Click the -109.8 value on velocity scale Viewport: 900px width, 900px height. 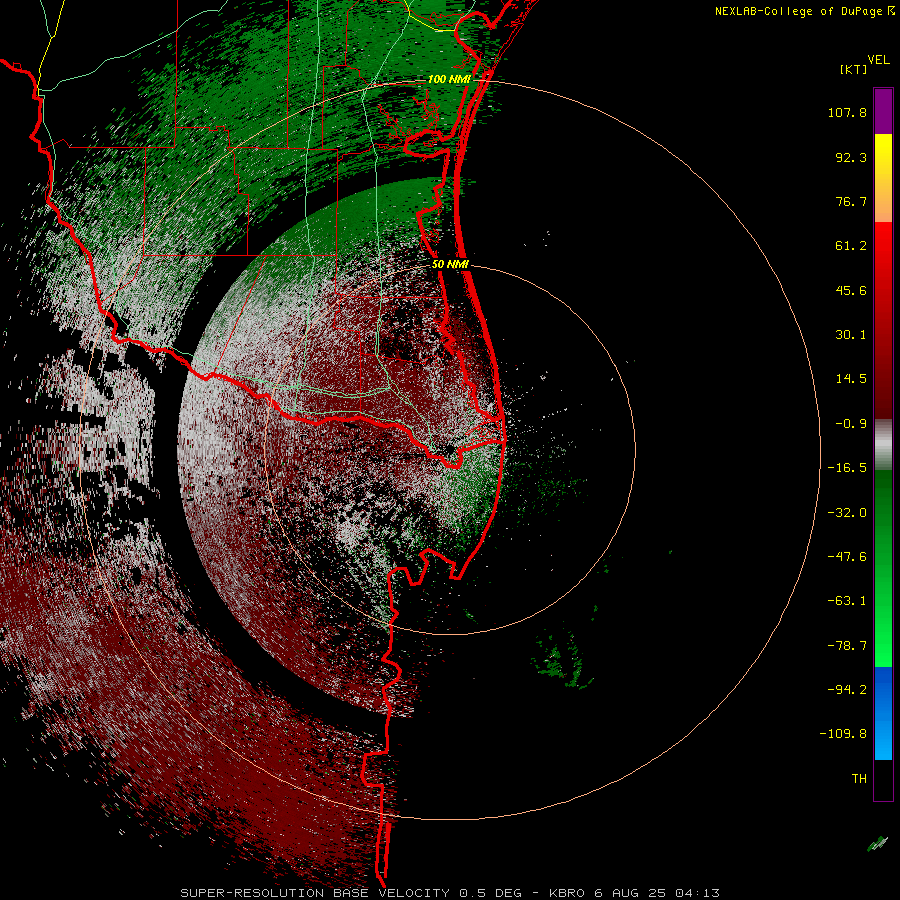click(843, 734)
